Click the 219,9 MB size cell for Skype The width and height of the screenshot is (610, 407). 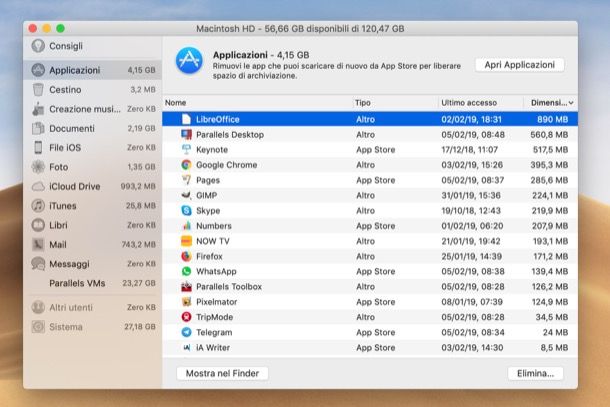(550, 211)
